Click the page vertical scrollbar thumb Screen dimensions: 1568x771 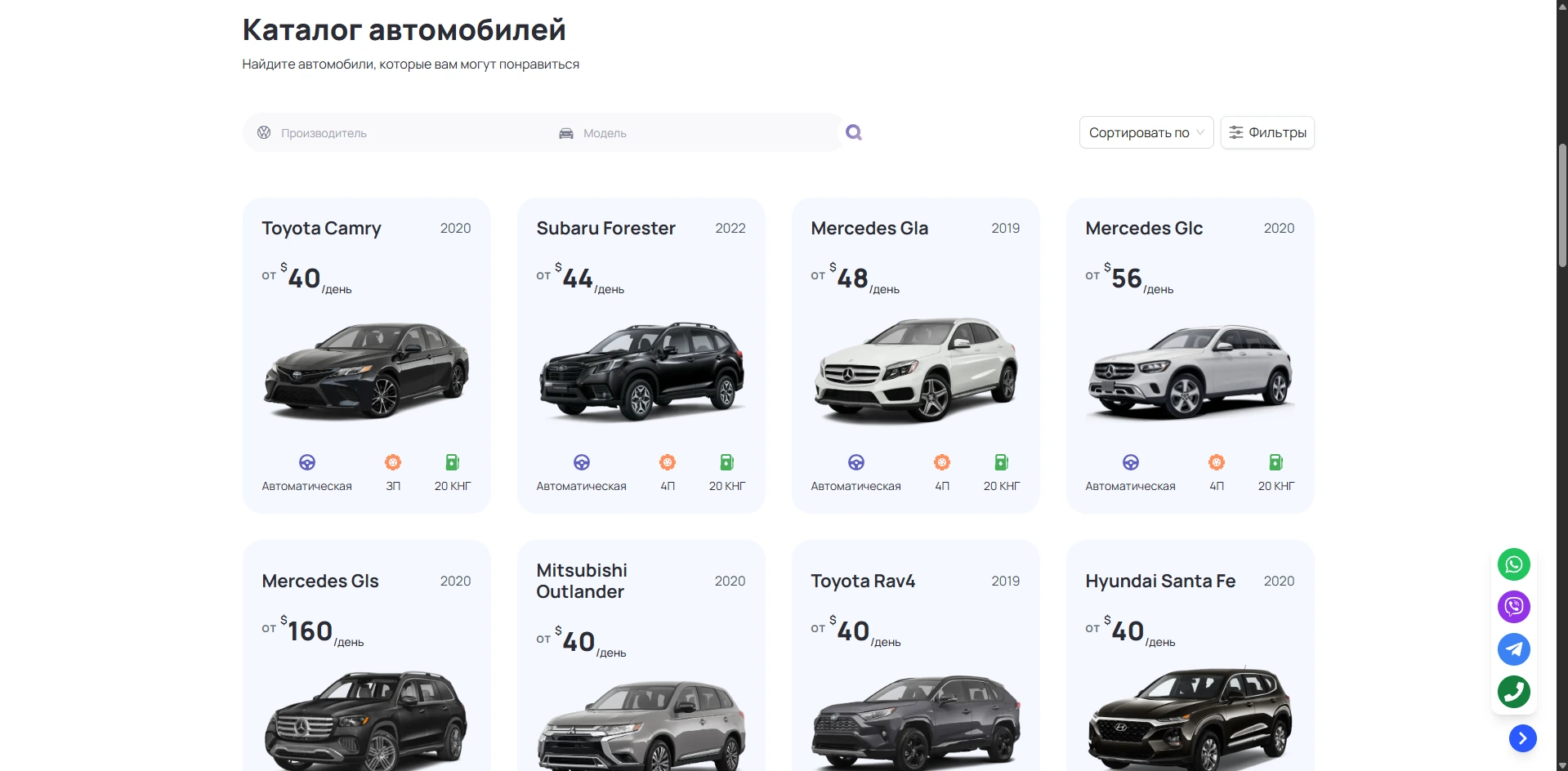[x=1562, y=206]
